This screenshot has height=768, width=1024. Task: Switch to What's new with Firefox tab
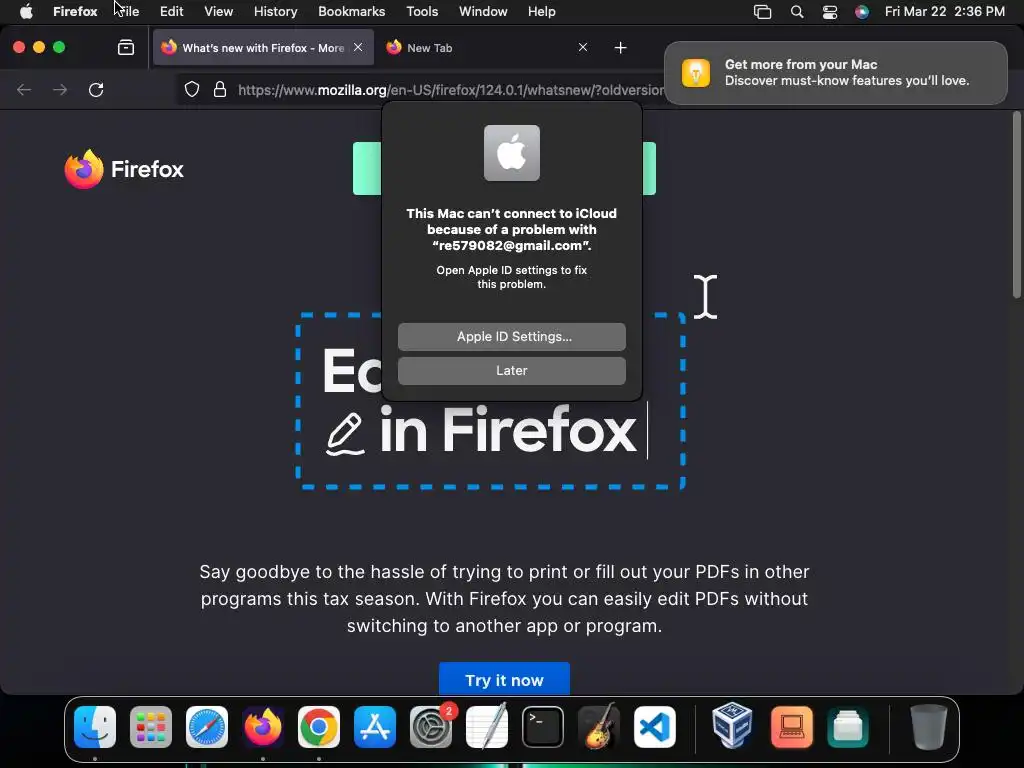[263, 48]
